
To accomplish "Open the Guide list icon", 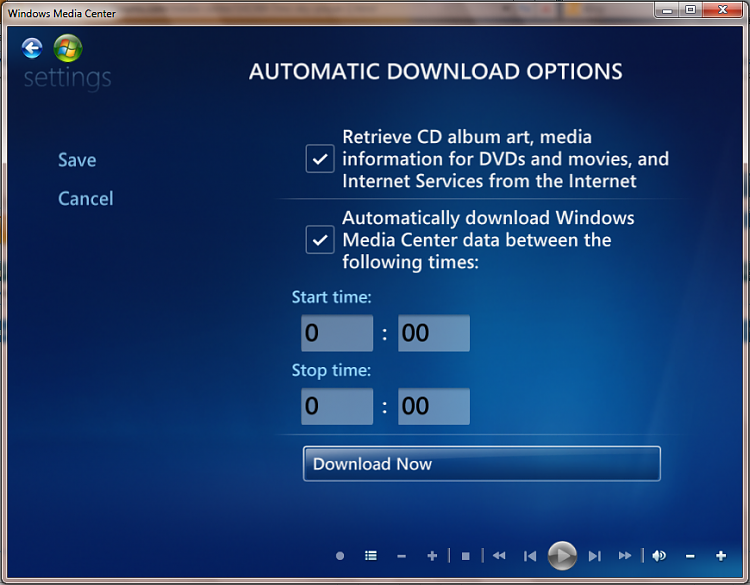I will click(x=371, y=556).
